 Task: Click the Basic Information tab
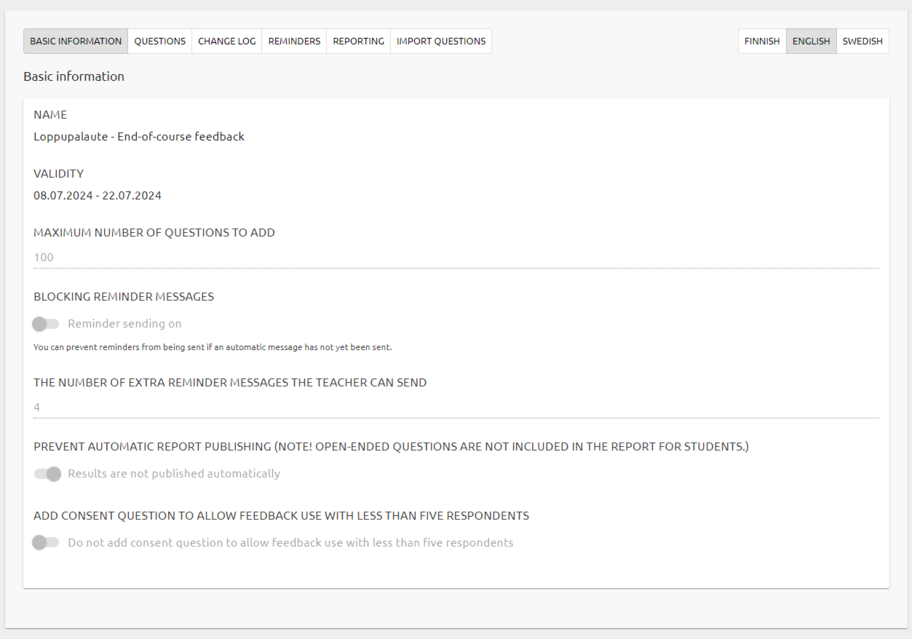point(76,41)
